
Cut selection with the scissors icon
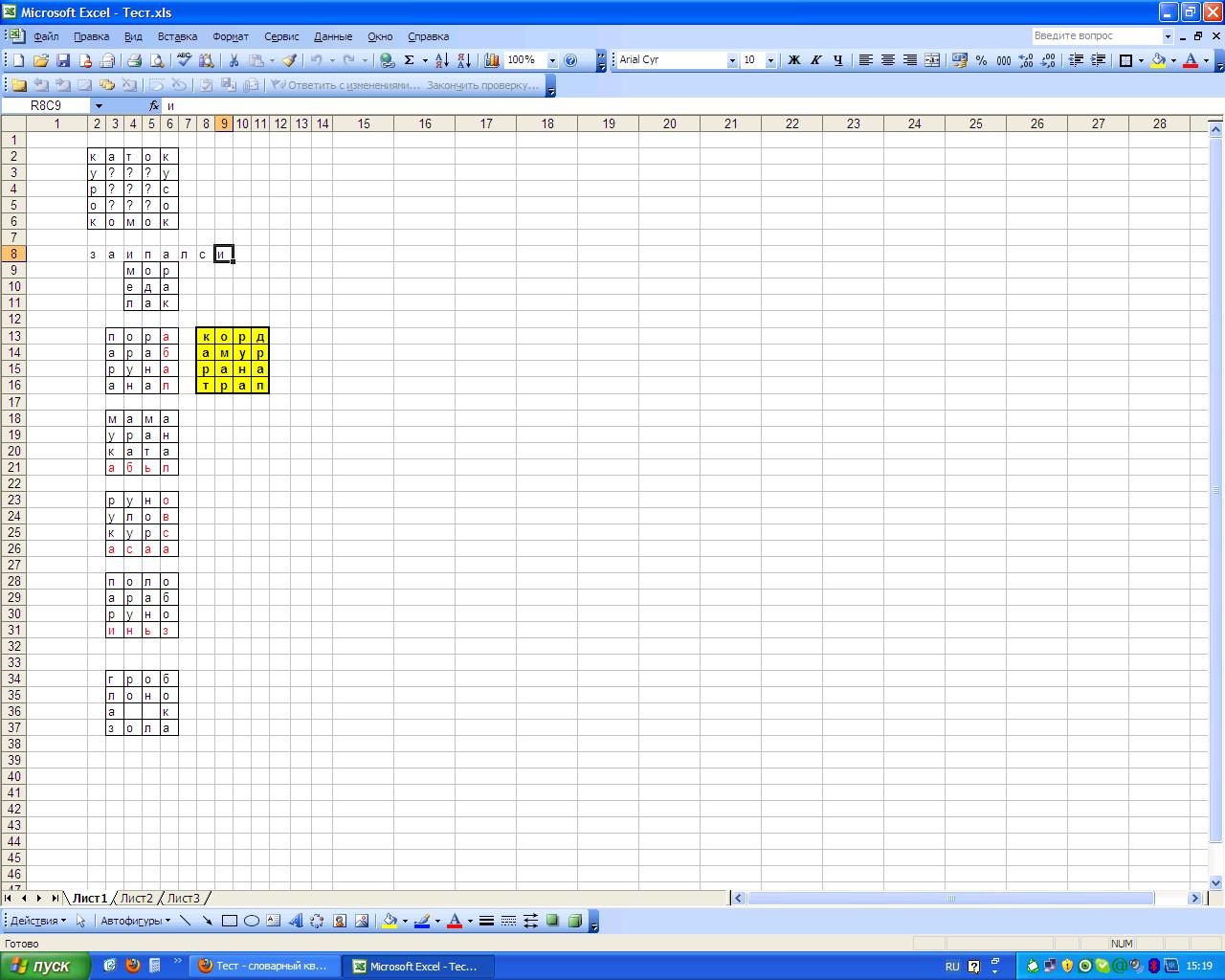coord(234,60)
